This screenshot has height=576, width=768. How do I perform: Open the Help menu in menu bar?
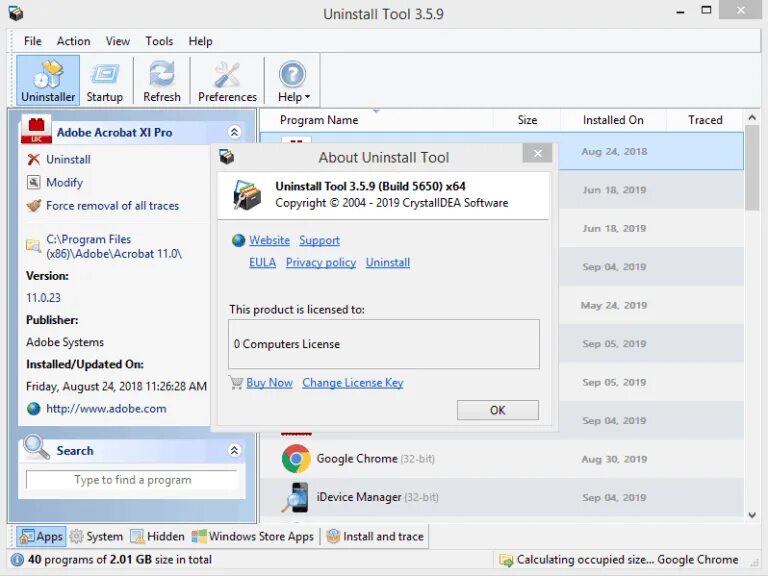tap(200, 41)
